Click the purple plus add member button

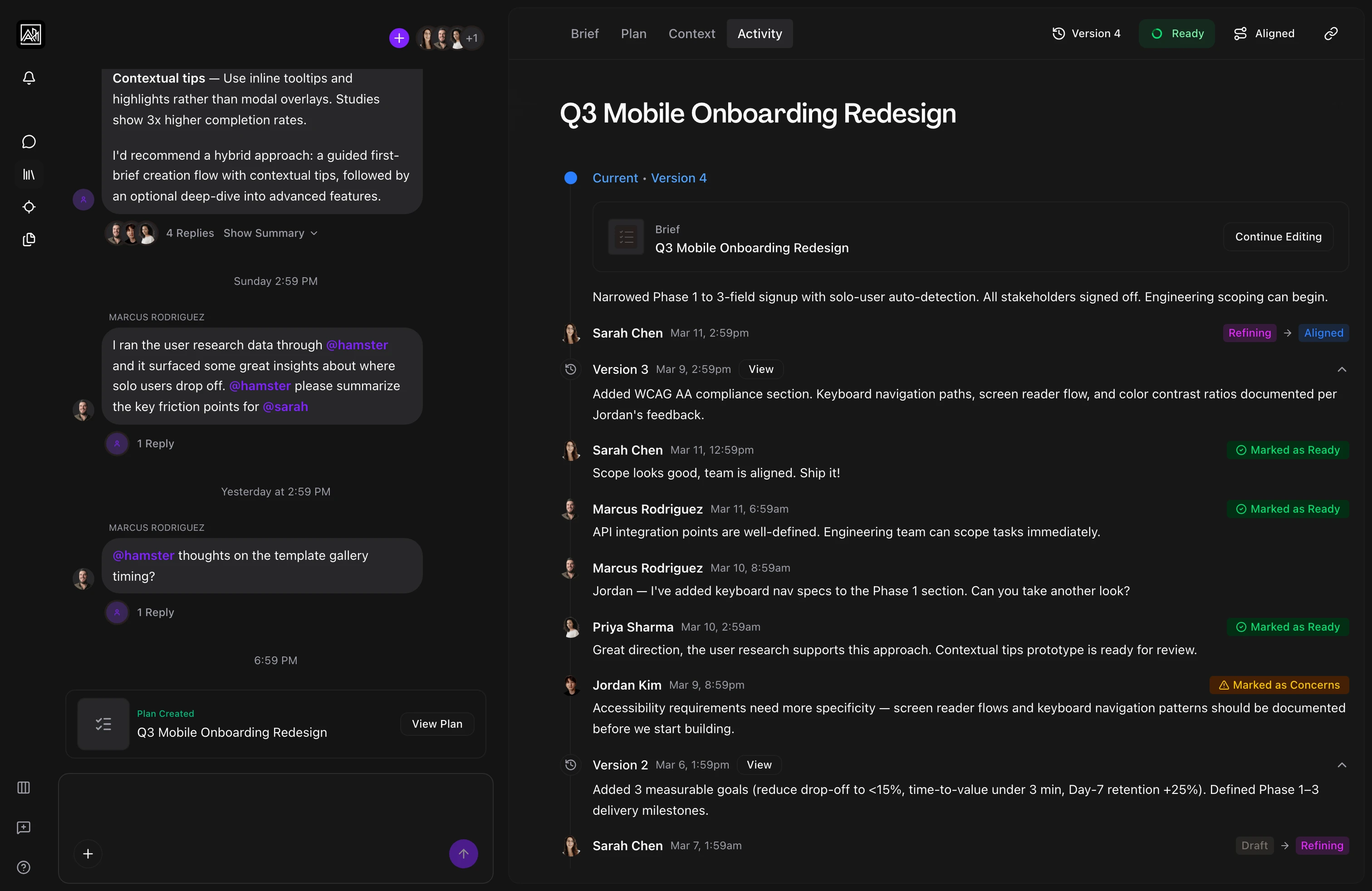pos(399,38)
